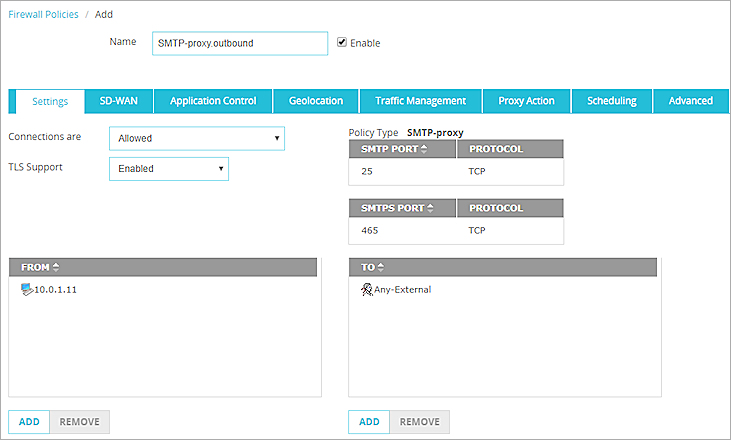
Task: Go to the Geolocation tab
Action: pos(315,101)
